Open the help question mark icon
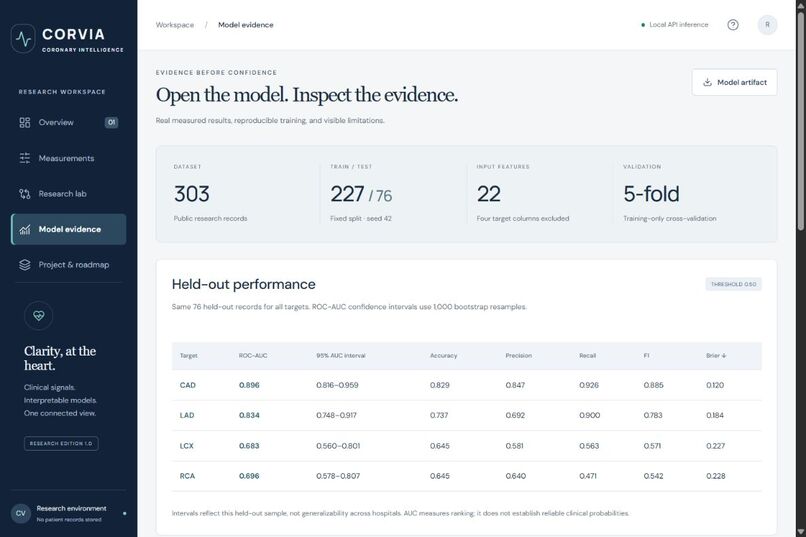806x537 pixels. 733,25
